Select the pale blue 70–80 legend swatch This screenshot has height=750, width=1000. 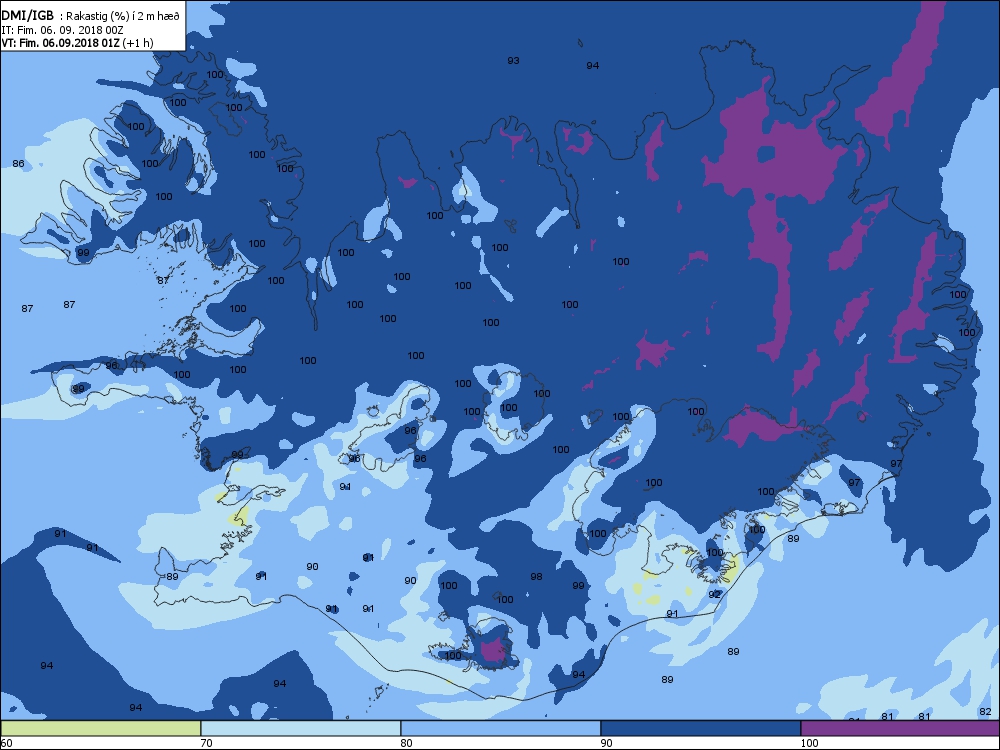300,728
